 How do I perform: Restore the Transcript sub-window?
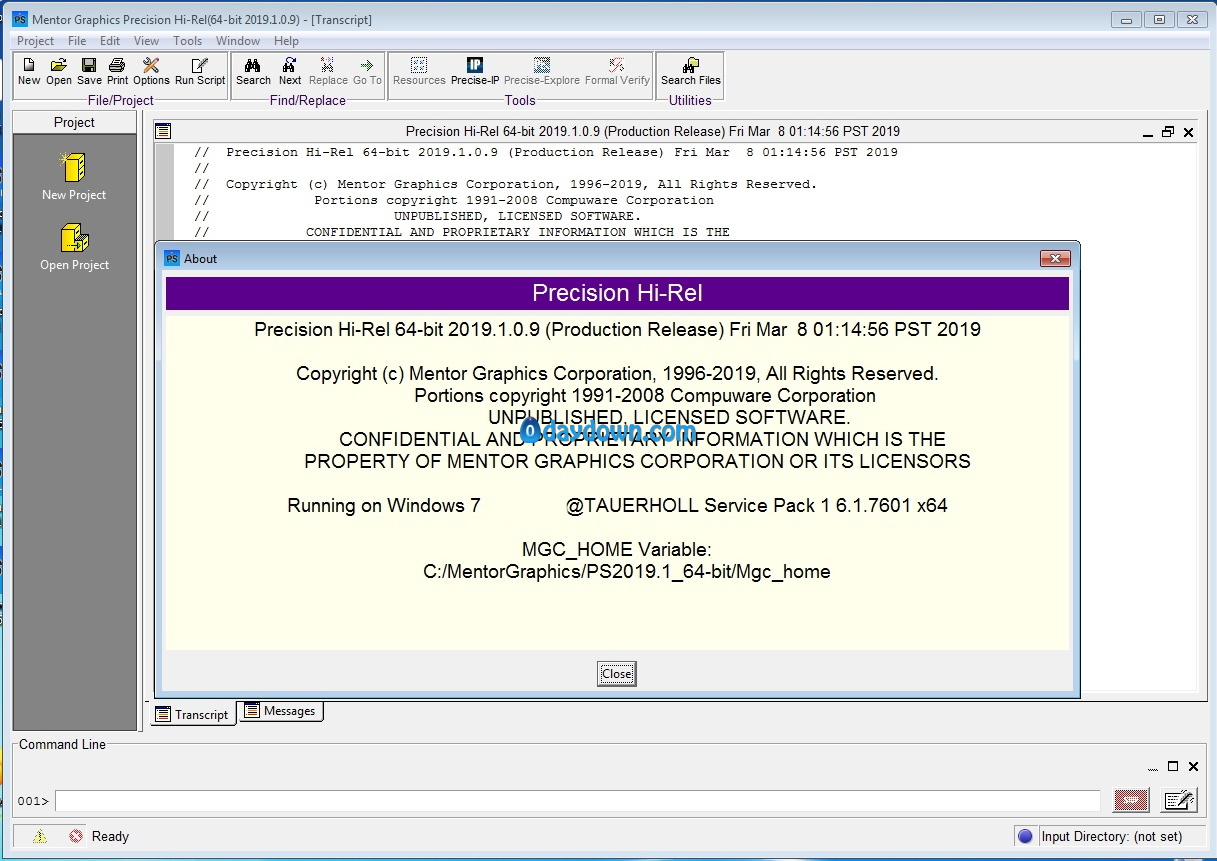click(1168, 132)
